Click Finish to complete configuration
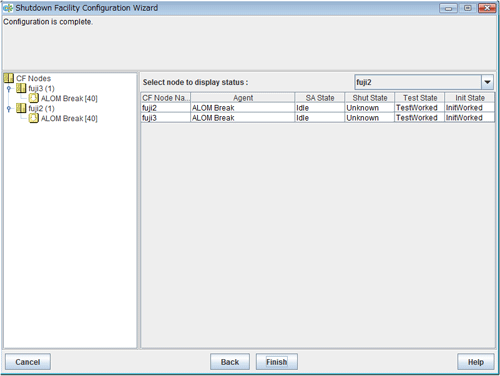The image size is (500, 376). click(277, 362)
